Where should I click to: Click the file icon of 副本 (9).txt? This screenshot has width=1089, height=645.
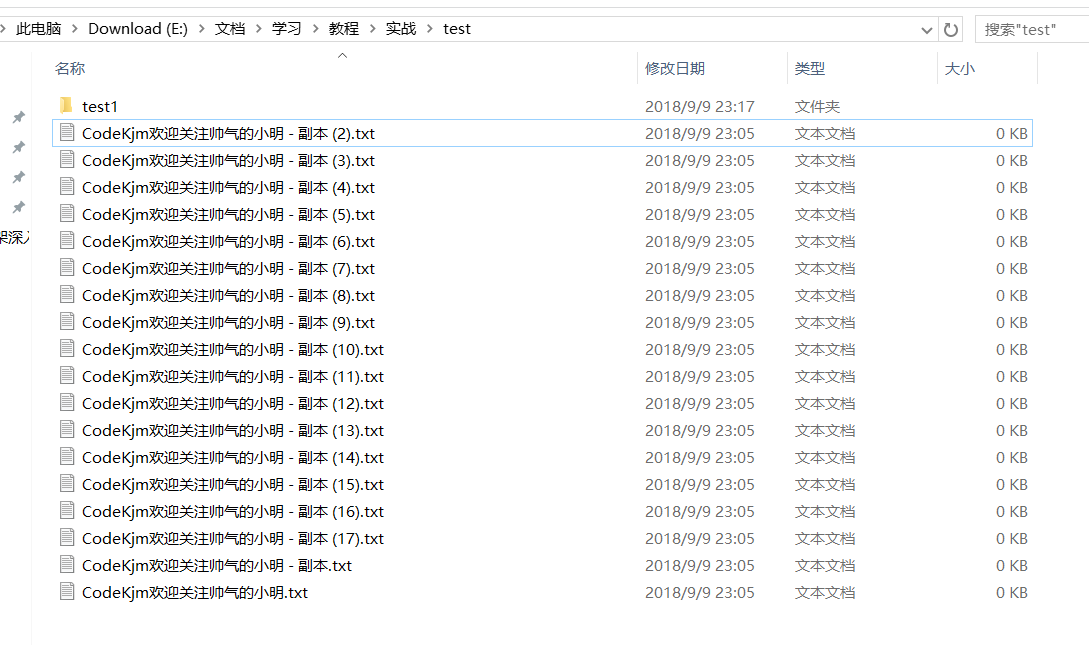pyautogui.click(x=67, y=322)
